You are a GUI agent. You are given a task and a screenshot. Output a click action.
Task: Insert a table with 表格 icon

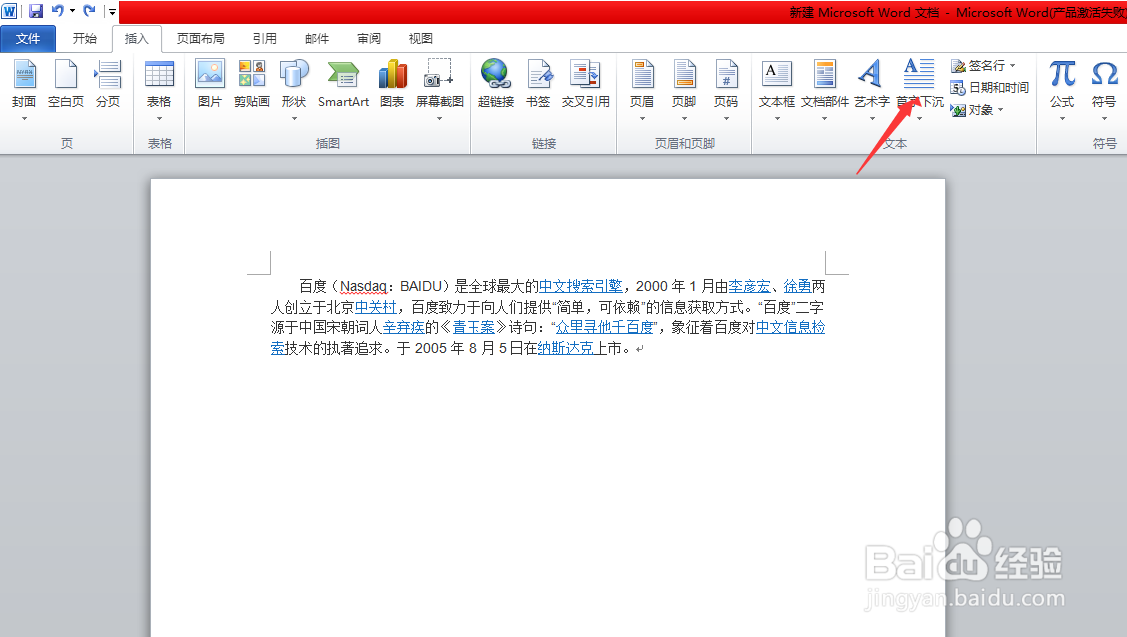159,75
